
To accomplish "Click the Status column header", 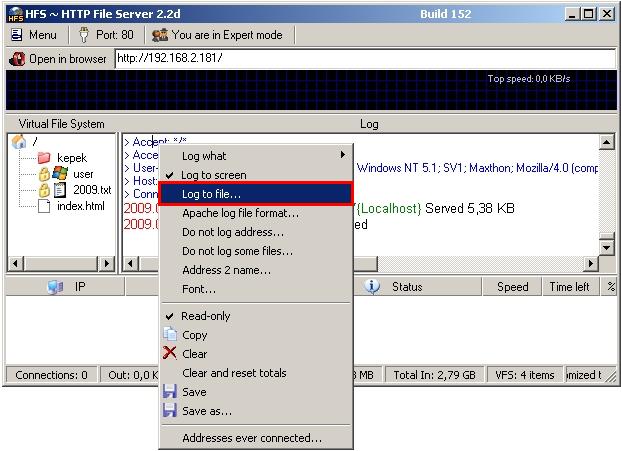I will pyautogui.click(x=417, y=287).
